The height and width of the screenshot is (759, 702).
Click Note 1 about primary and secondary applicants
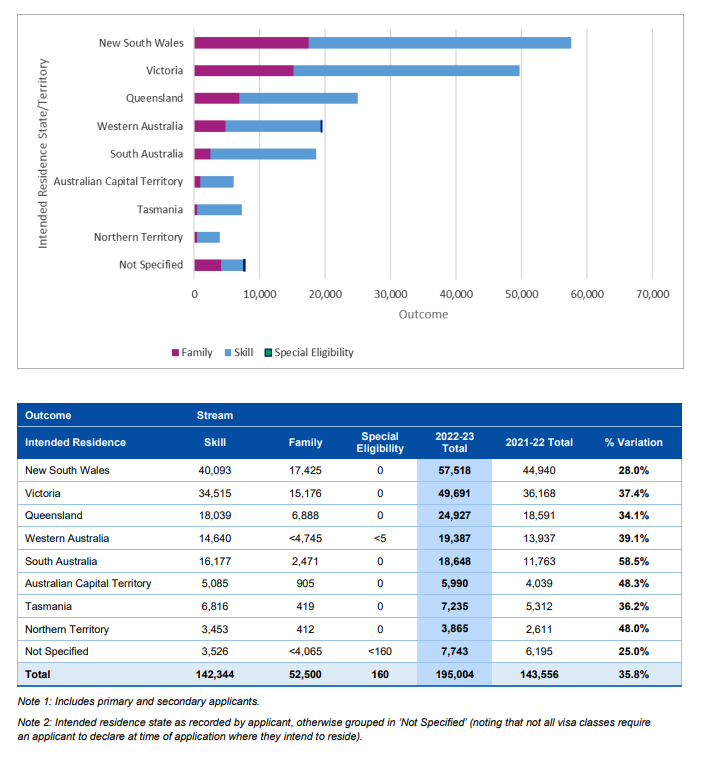(x=138, y=702)
